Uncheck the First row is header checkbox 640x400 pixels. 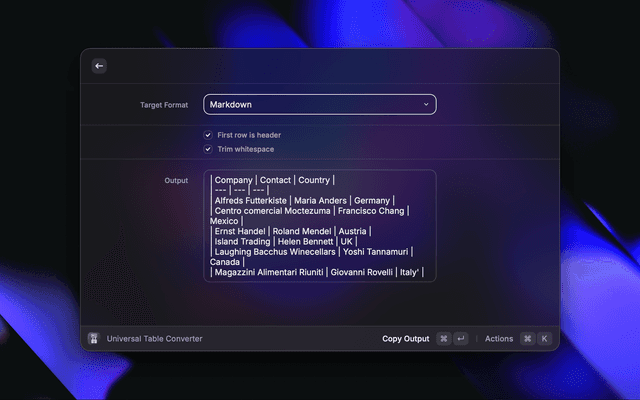click(208, 134)
